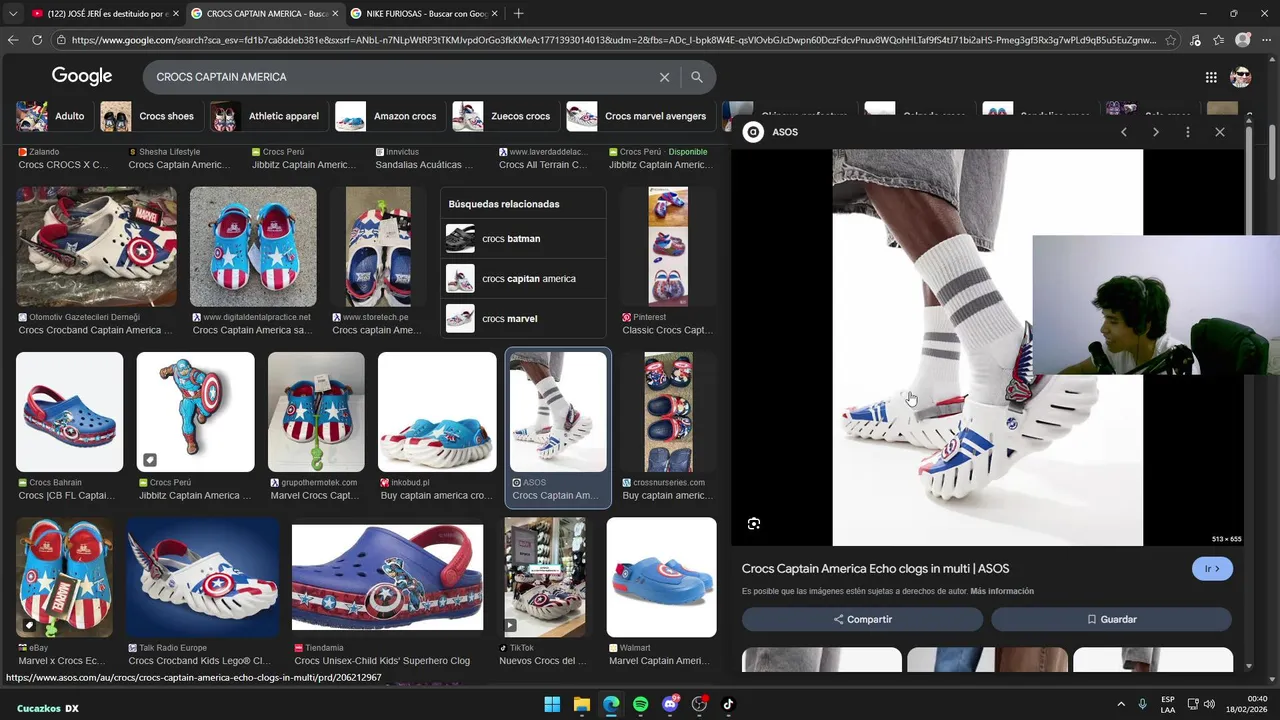This screenshot has height=720, width=1280.
Task: Open the digitaldentalpractice.net crocs thumbnail
Action: (253, 247)
